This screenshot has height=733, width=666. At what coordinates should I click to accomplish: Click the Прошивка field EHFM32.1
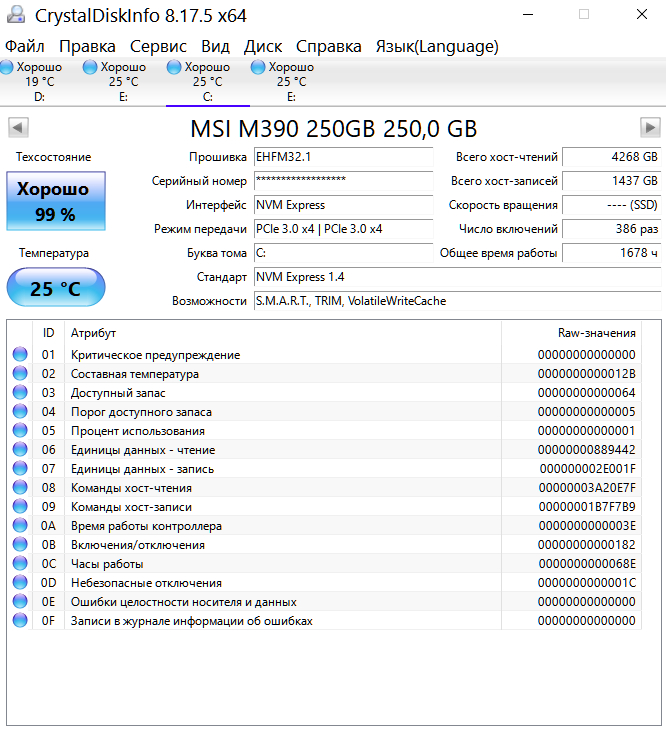coord(344,157)
